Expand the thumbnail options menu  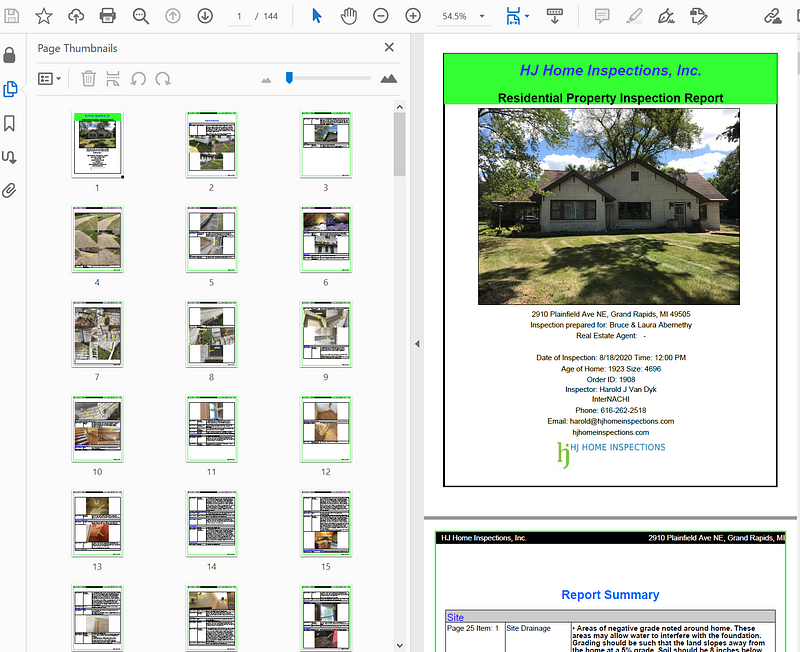click(x=49, y=78)
